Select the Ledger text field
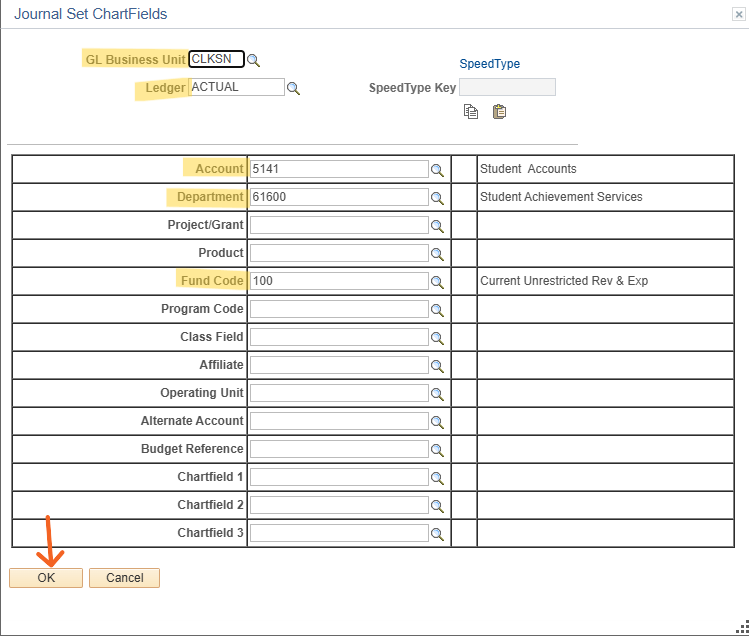Image resolution: width=749 pixels, height=636 pixels. coord(236,87)
